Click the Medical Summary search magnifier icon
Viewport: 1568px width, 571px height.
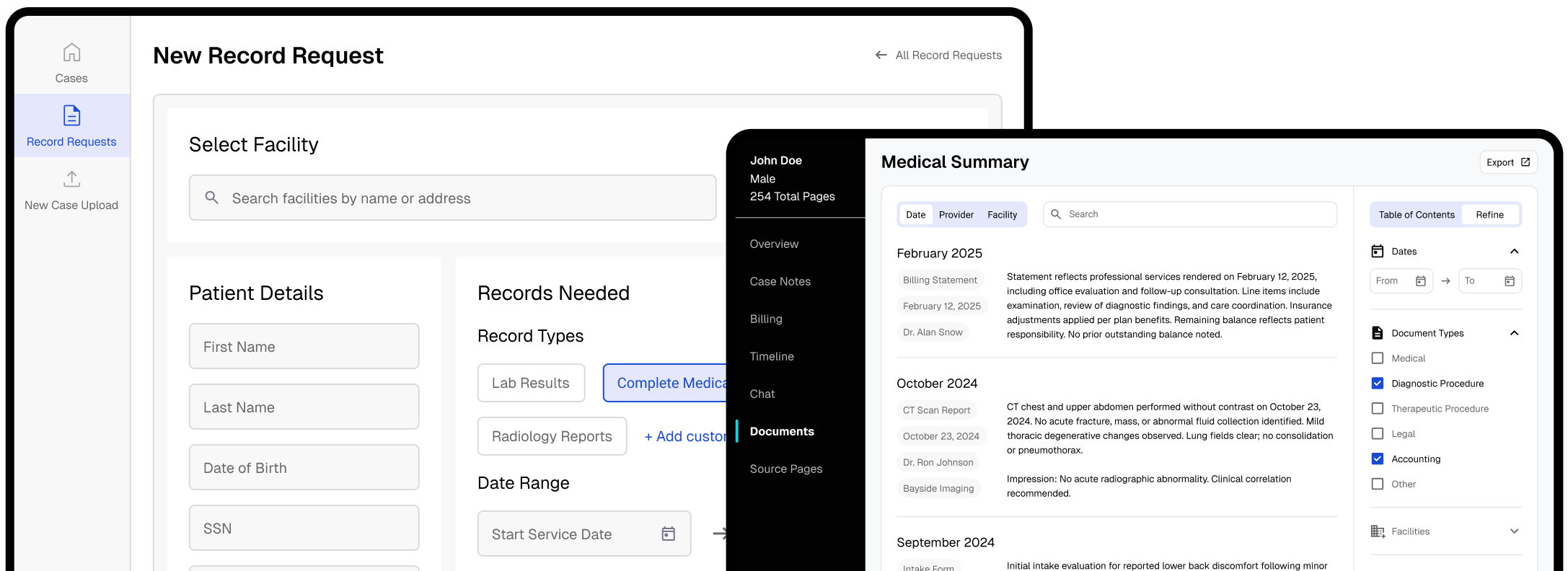click(1056, 214)
